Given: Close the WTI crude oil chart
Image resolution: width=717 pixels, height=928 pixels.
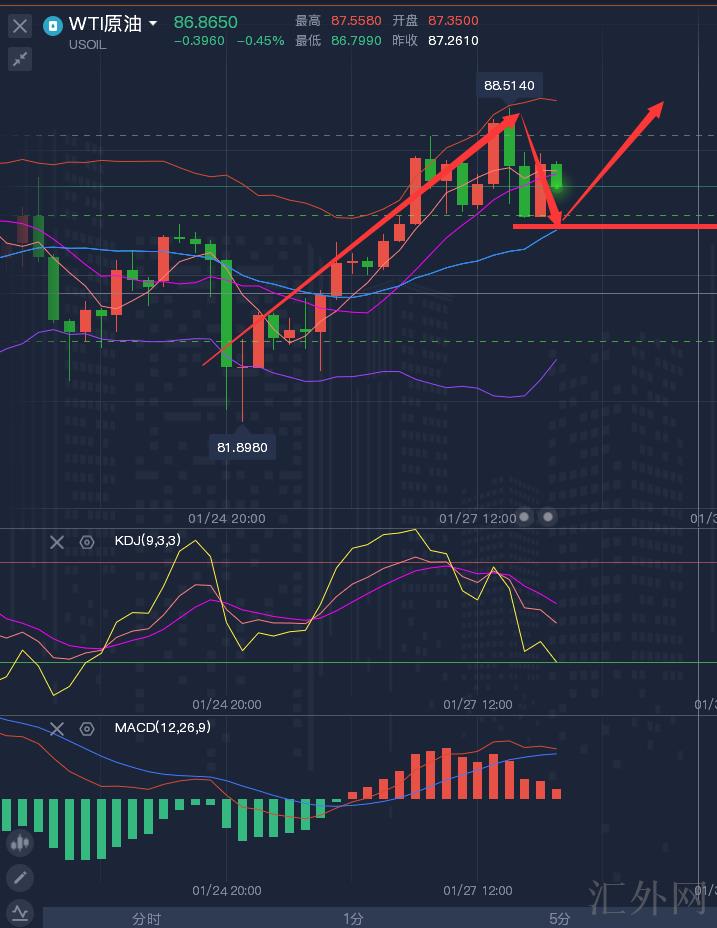Looking at the screenshot, I should pyautogui.click(x=20, y=26).
